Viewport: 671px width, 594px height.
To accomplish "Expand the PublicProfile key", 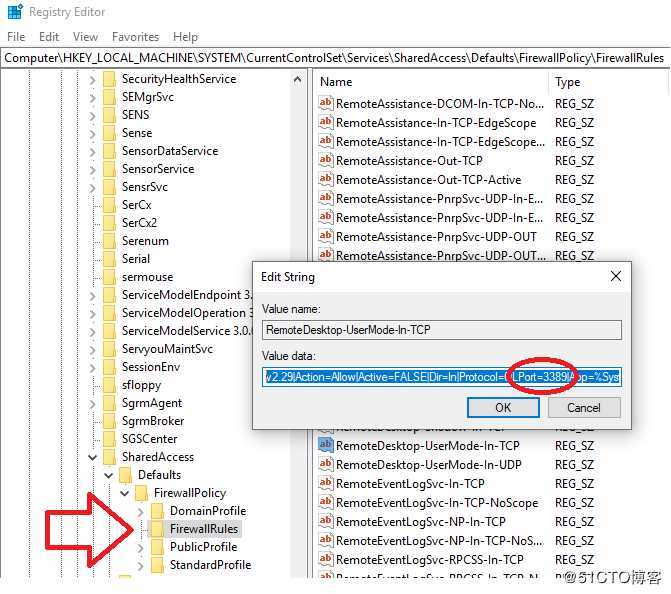I will coord(140,547).
